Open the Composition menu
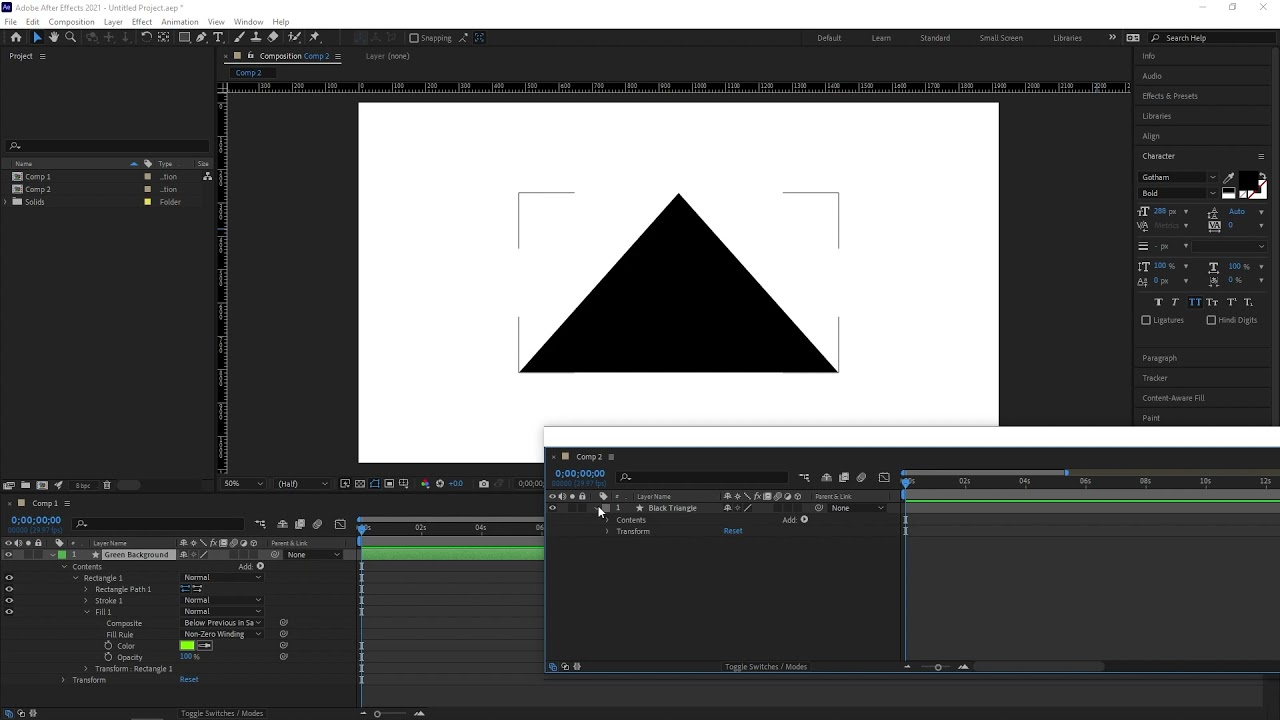Viewport: 1280px width, 720px height. coord(71,22)
